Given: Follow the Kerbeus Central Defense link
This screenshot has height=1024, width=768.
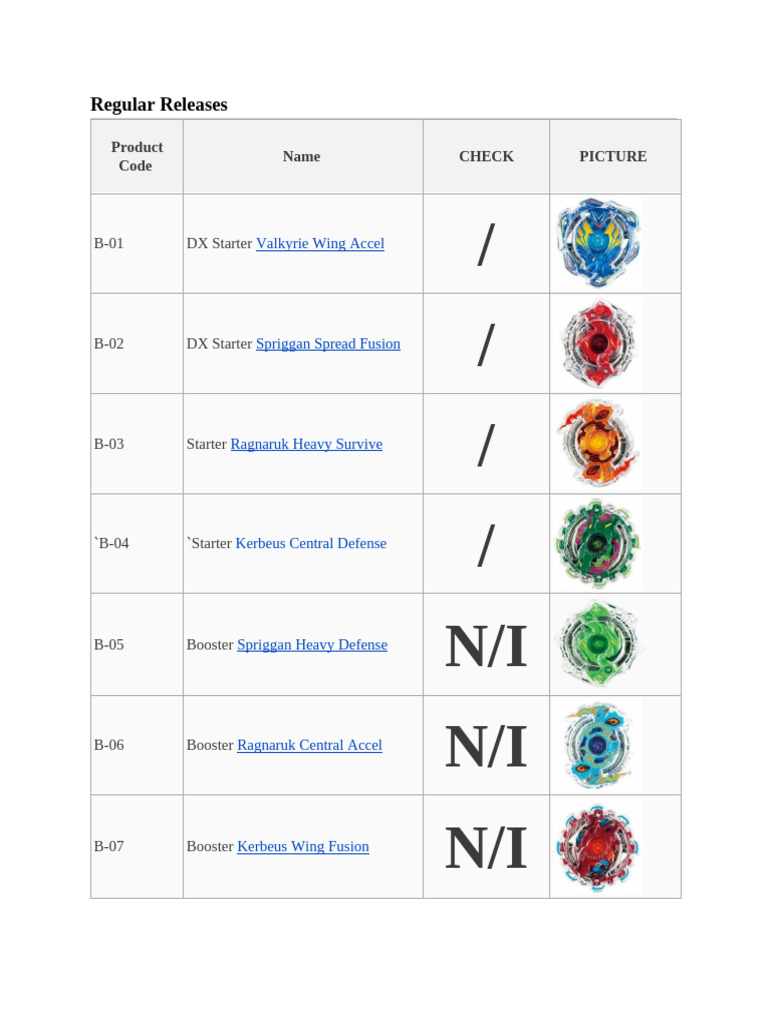Looking at the screenshot, I should click(x=311, y=543).
